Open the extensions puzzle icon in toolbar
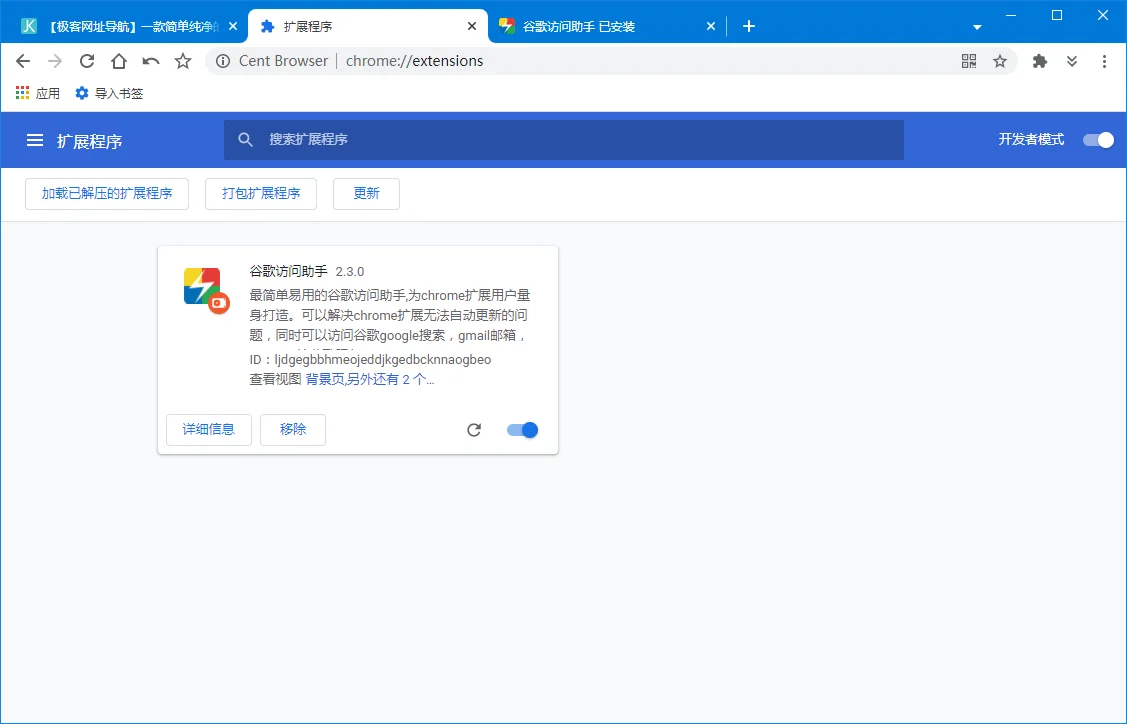 click(x=1039, y=61)
